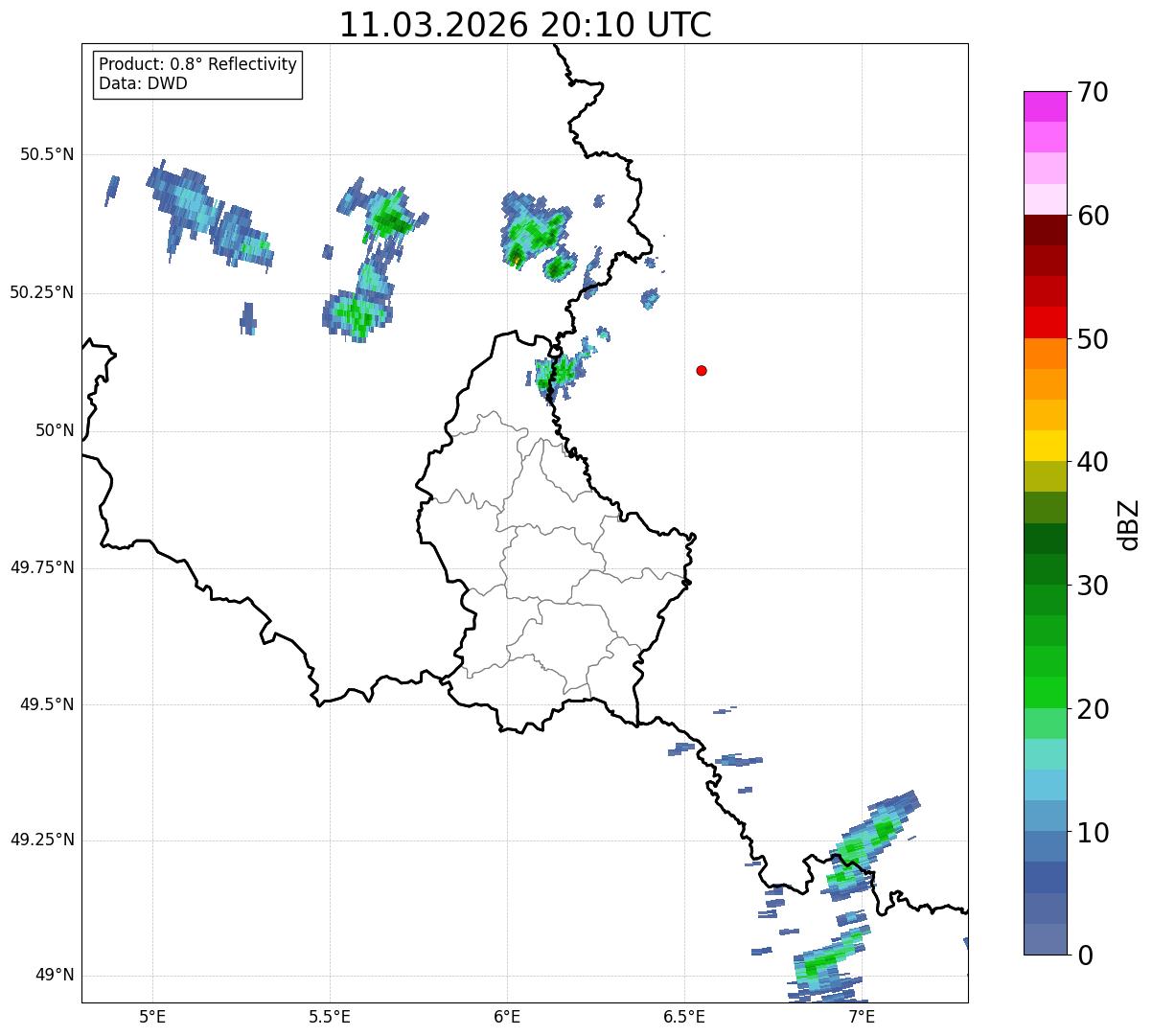Click the bright red colorbar segment above 50
The width and height of the screenshot is (1152, 1036).
(1046, 323)
